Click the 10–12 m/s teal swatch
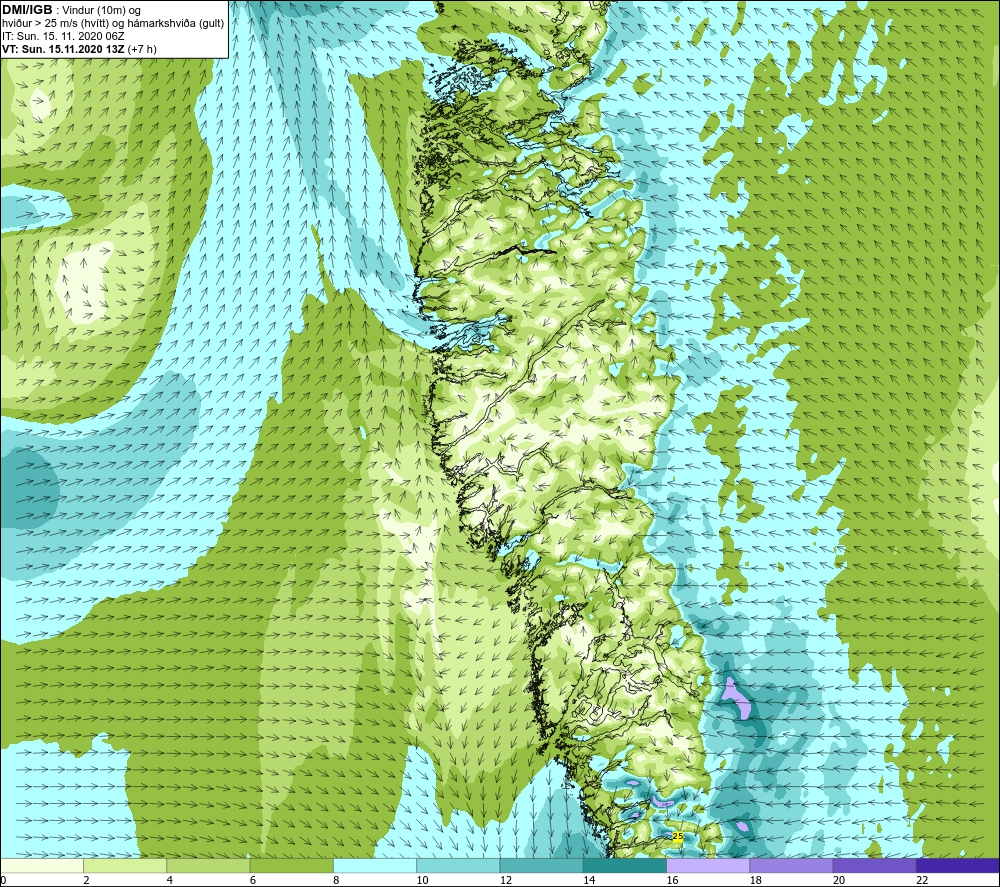 (x=458, y=865)
